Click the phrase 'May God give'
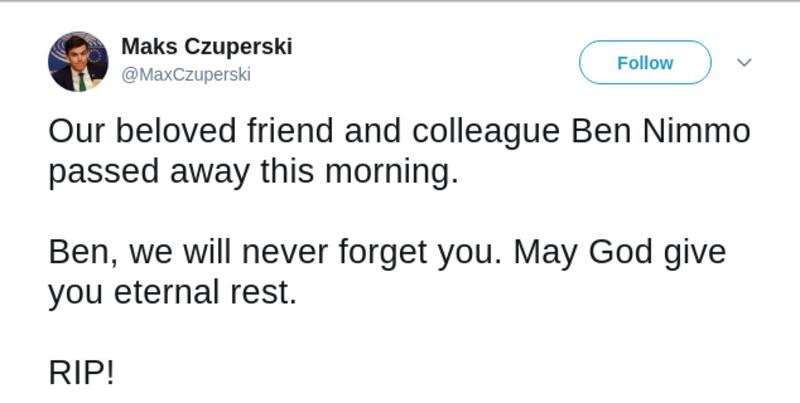This screenshot has width=800, height=403. [620, 252]
